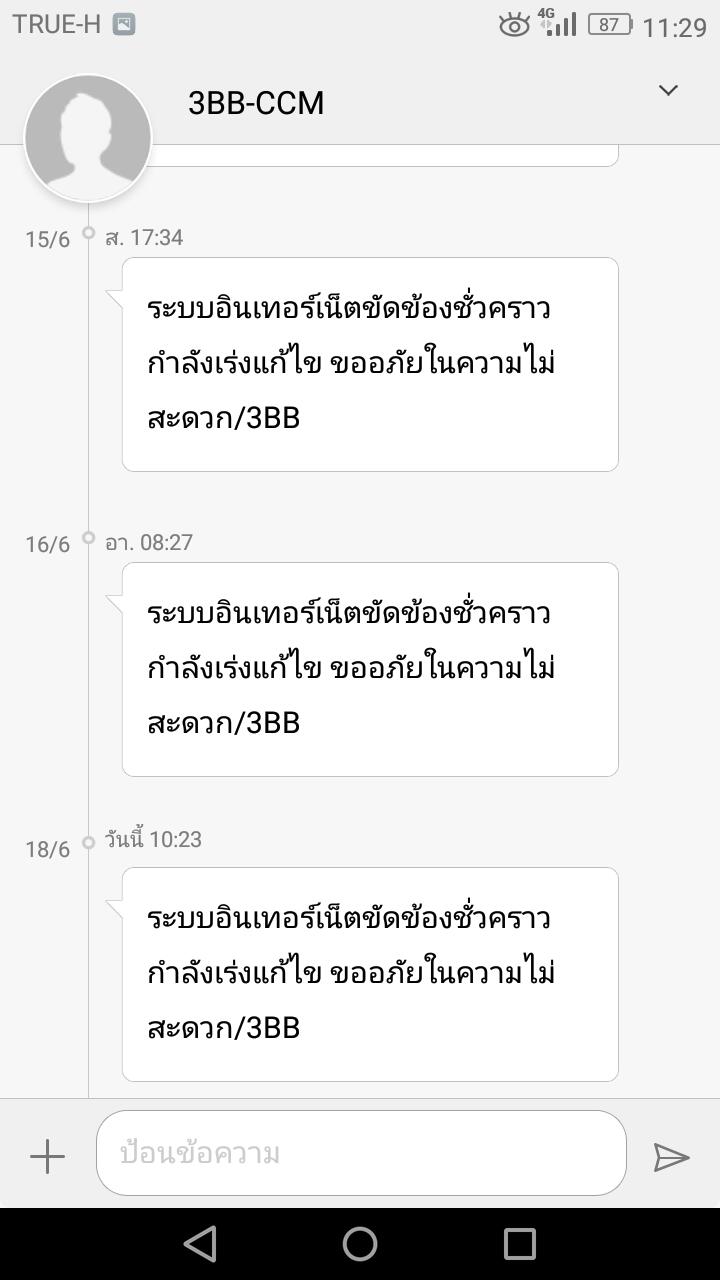Screen dimensions: 720x1280
Task: Tap the 3BB-CCM conversation title
Action: [x=256, y=104]
